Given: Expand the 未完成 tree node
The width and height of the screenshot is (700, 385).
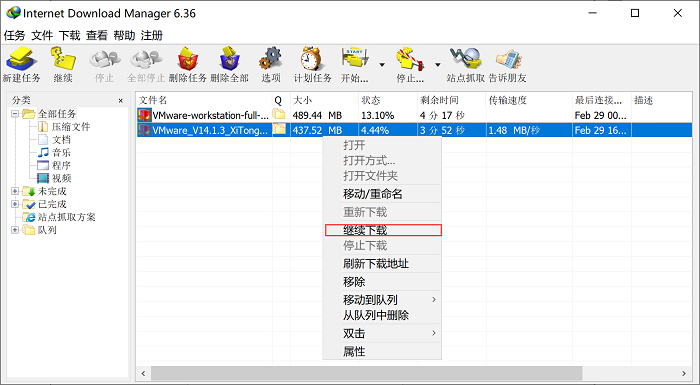Looking at the screenshot, I should point(15,191).
